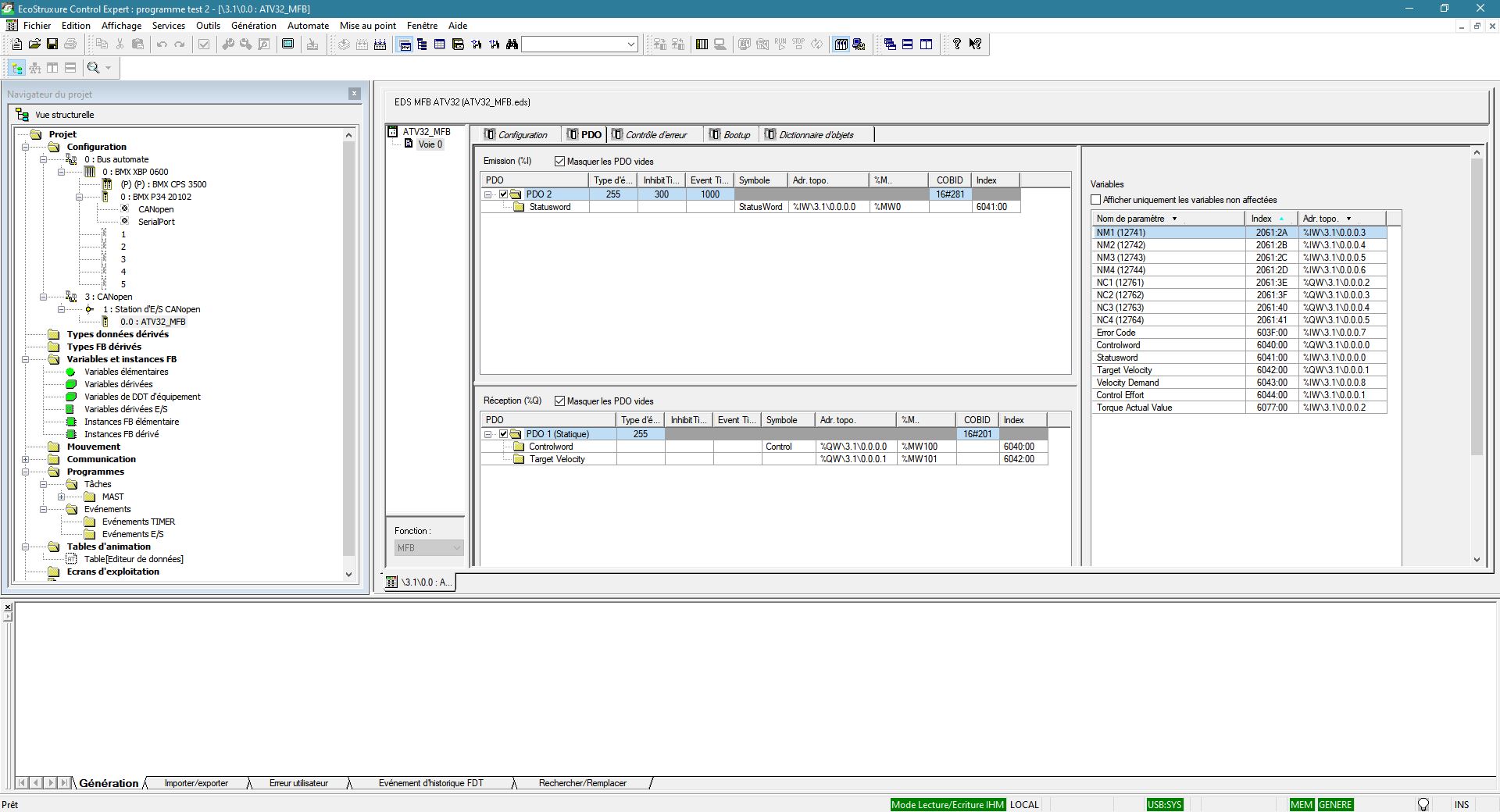This screenshot has width=1500, height=812.
Task: Open the Génération menu
Action: pos(253,26)
